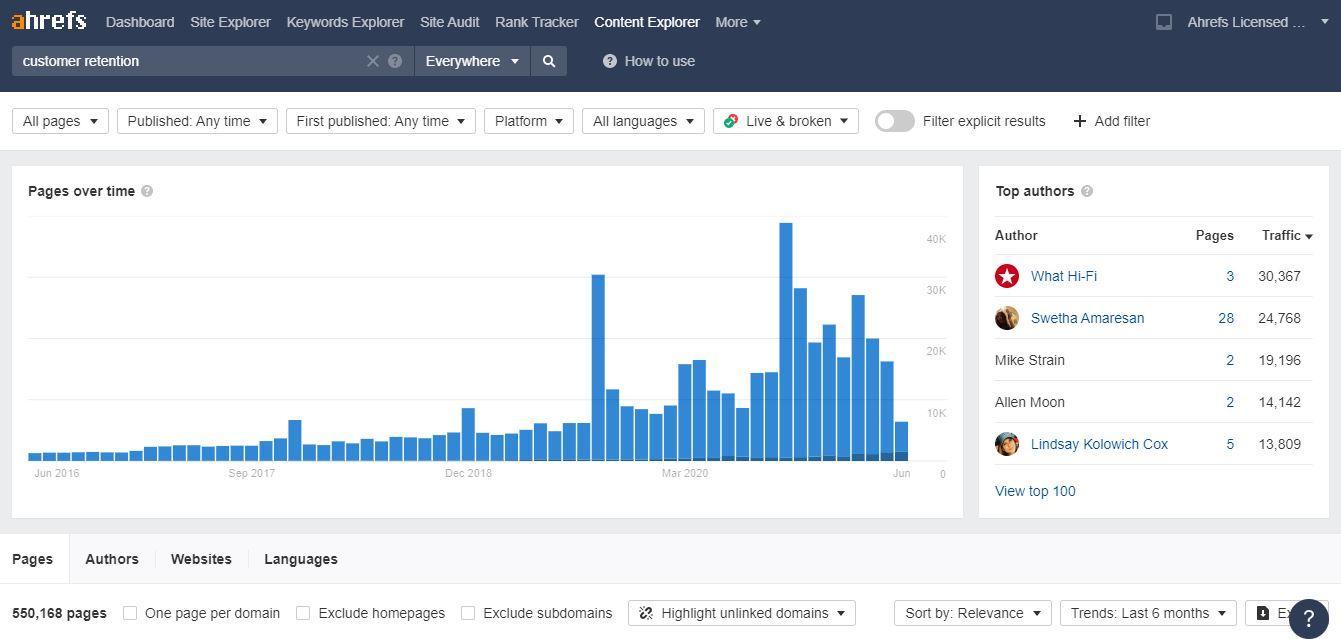Open the Everywhere search scope dropdown
The height and width of the screenshot is (639, 1341).
[x=472, y=61]
